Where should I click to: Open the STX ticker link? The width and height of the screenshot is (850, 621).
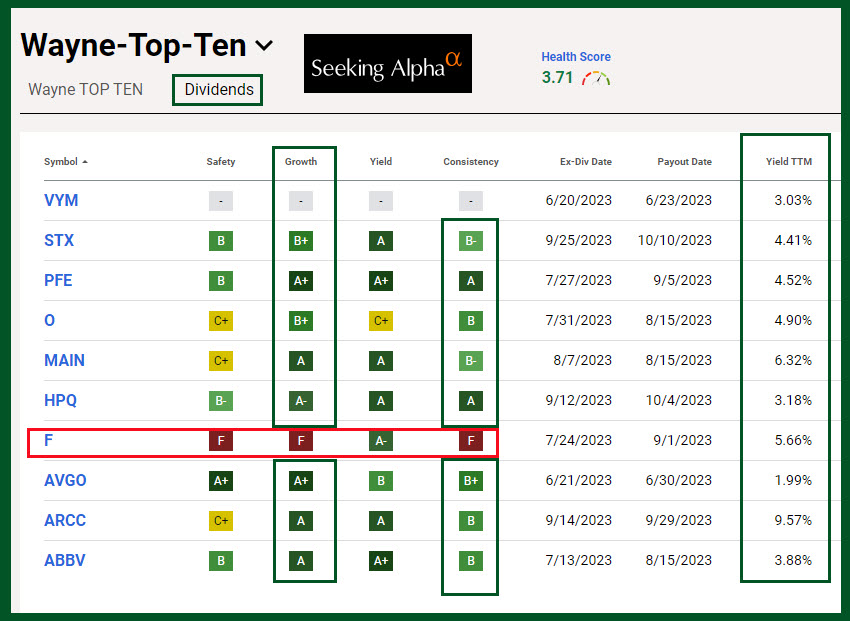tap(59, 240)
